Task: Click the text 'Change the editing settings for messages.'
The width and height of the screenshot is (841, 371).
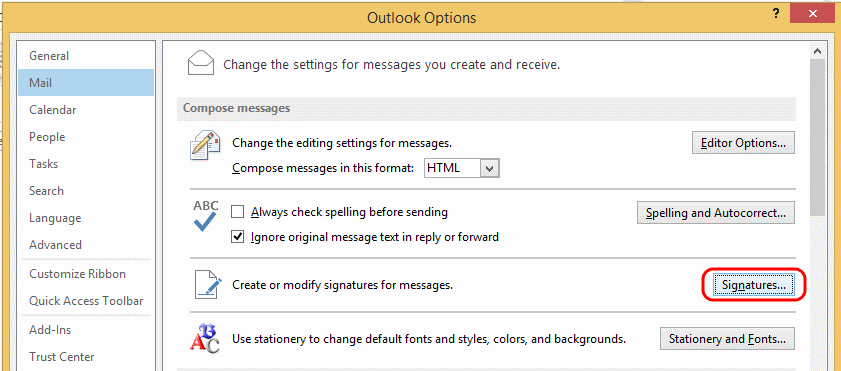Action: click(x=342, y=143)
